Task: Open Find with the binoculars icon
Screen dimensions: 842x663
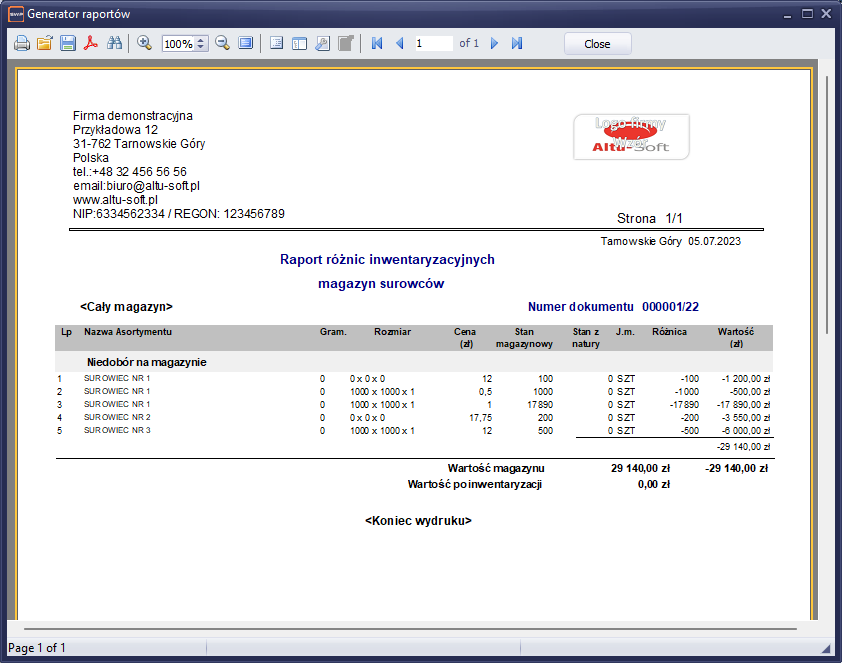Action: 114,44
